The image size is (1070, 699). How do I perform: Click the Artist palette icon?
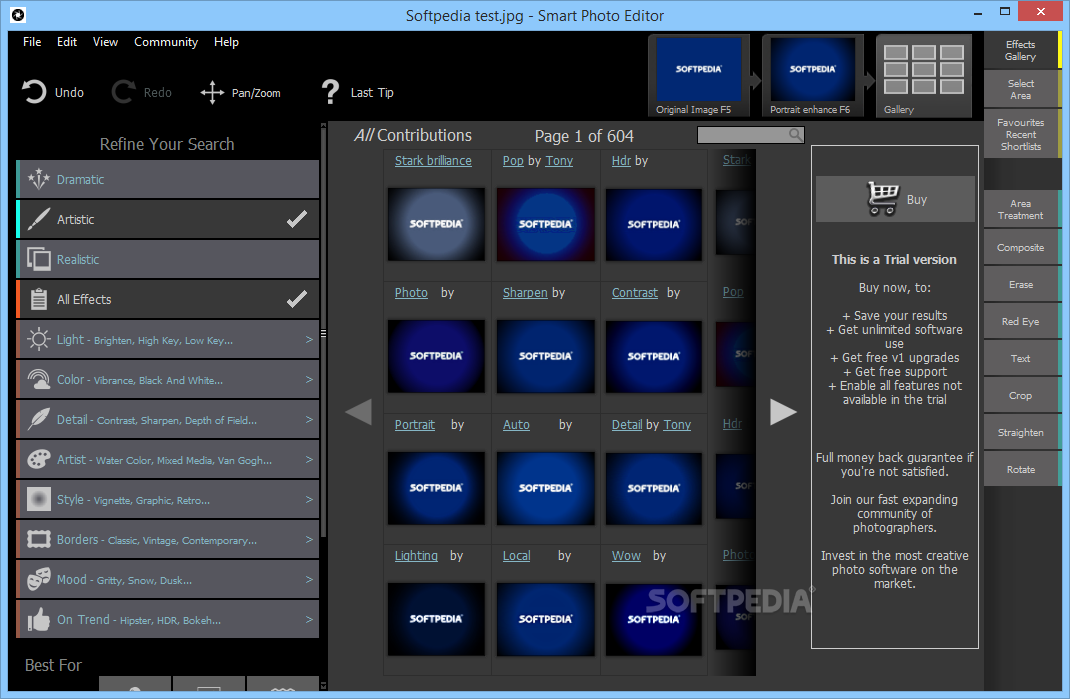[39, 459]
